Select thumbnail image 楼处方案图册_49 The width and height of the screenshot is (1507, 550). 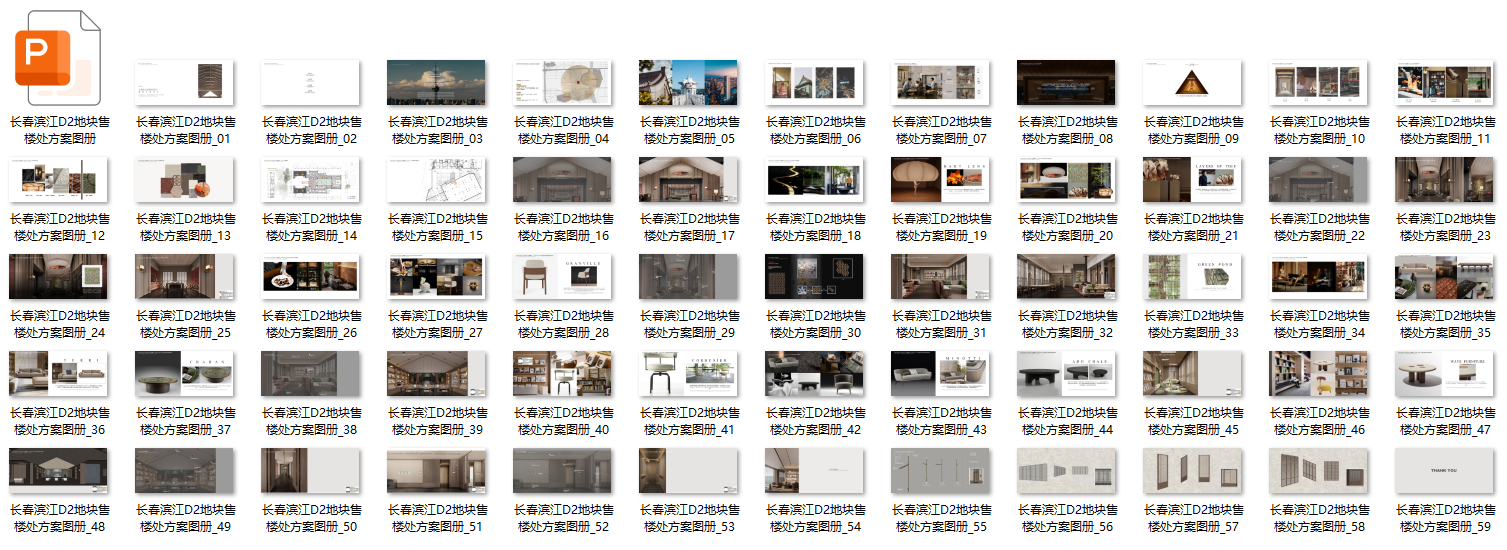click(184, 470)
